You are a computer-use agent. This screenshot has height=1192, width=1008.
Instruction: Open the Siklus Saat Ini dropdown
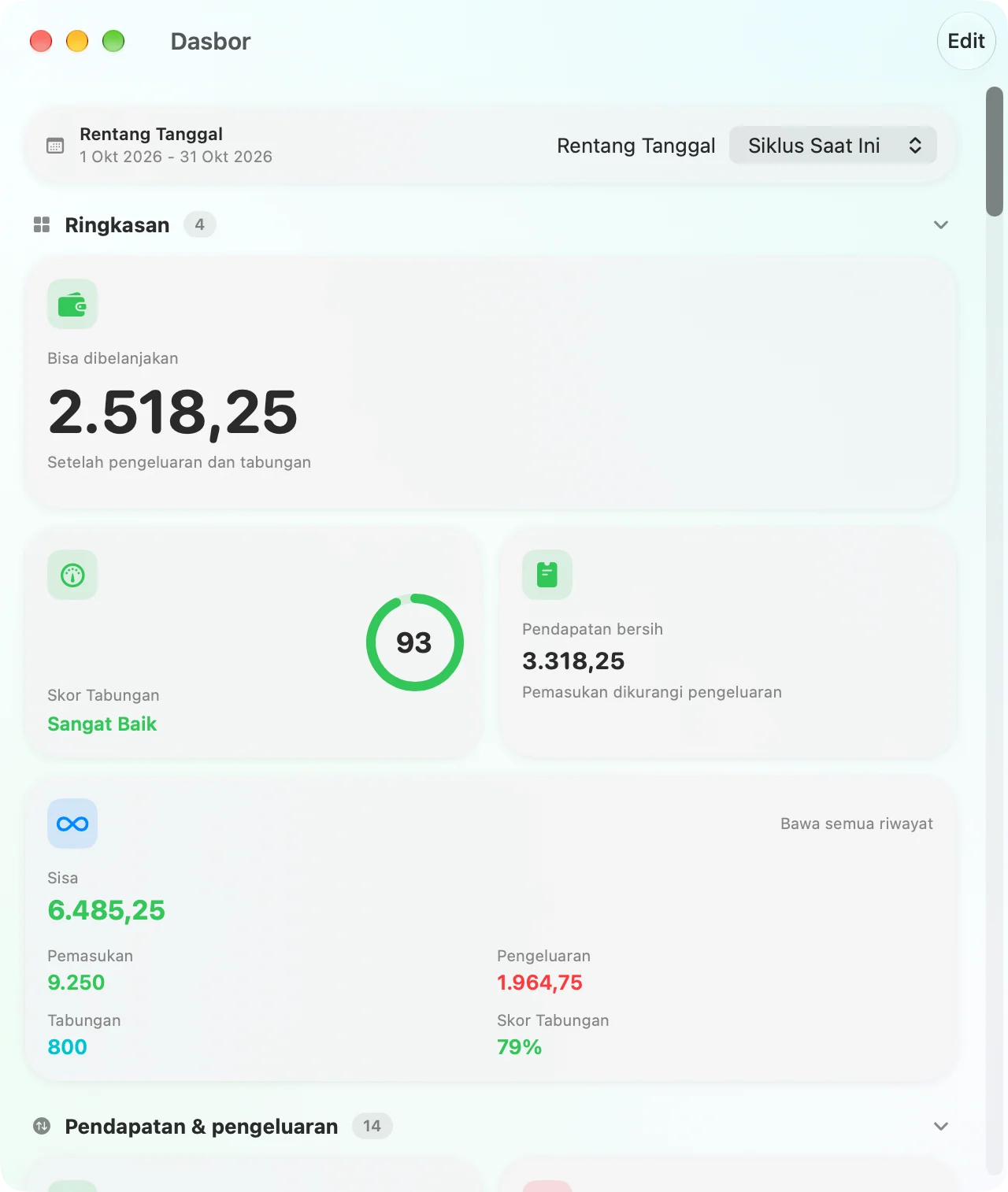pyautogui.click(x=832, y=146)
